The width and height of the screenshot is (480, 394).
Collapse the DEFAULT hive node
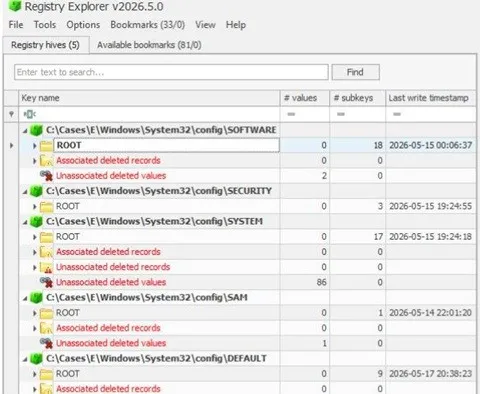coord(25,359)
